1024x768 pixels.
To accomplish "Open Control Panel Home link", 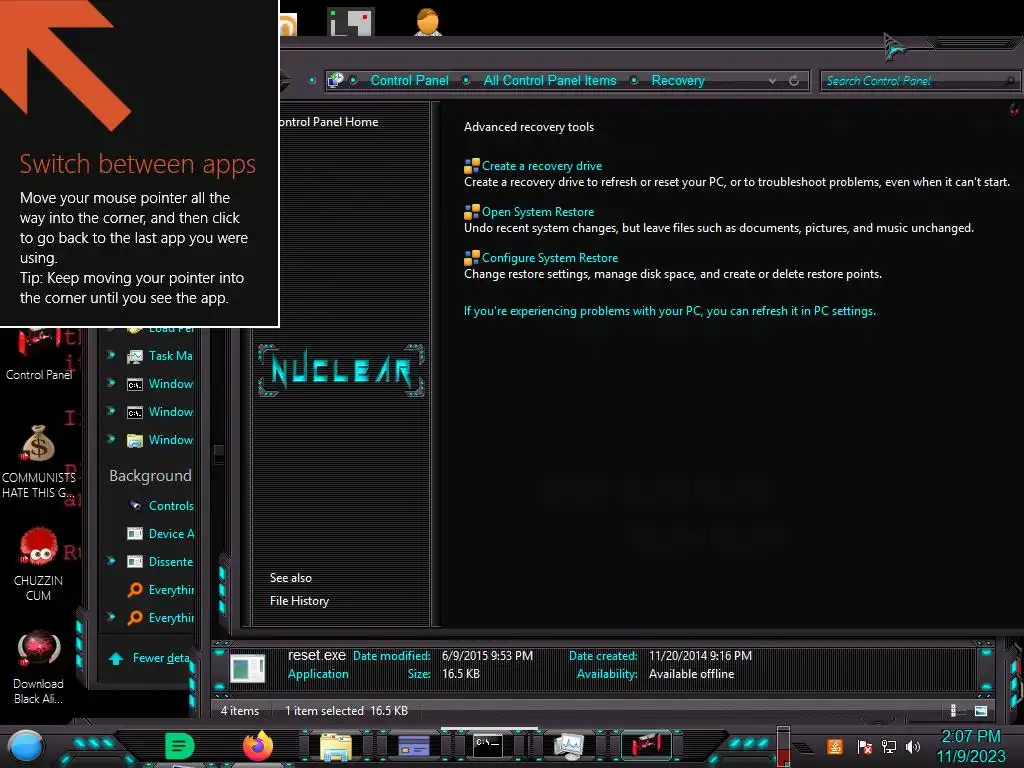I will tap(328, 122).
